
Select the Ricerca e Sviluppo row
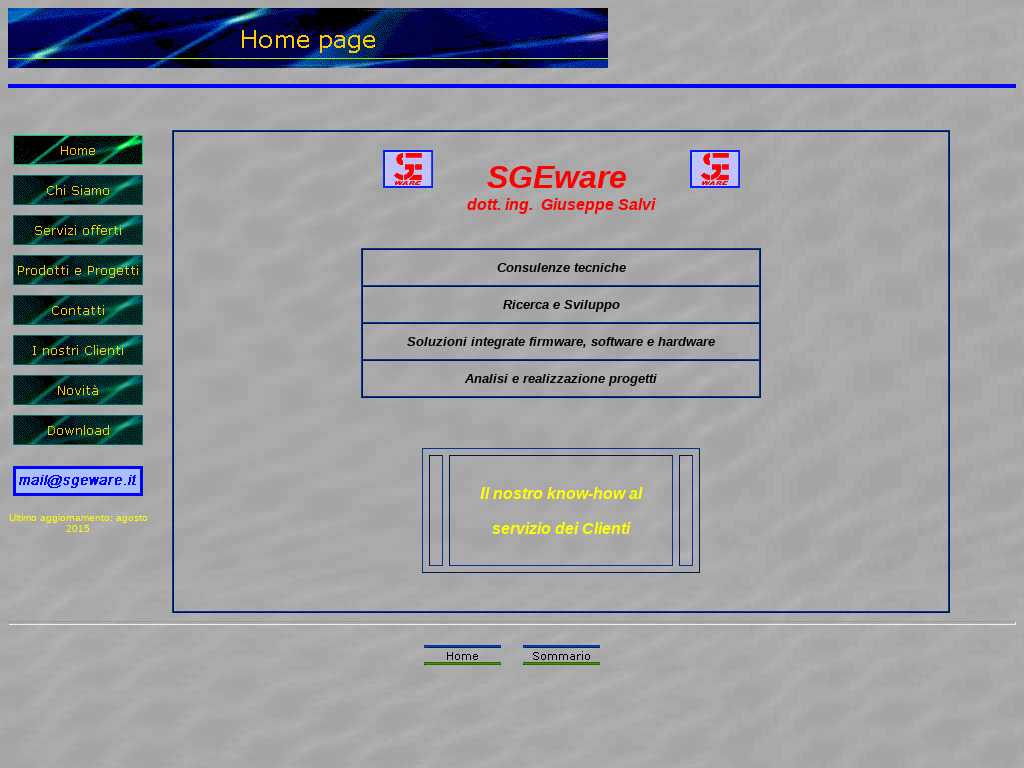pyautogui.click(x=561, y=305)
